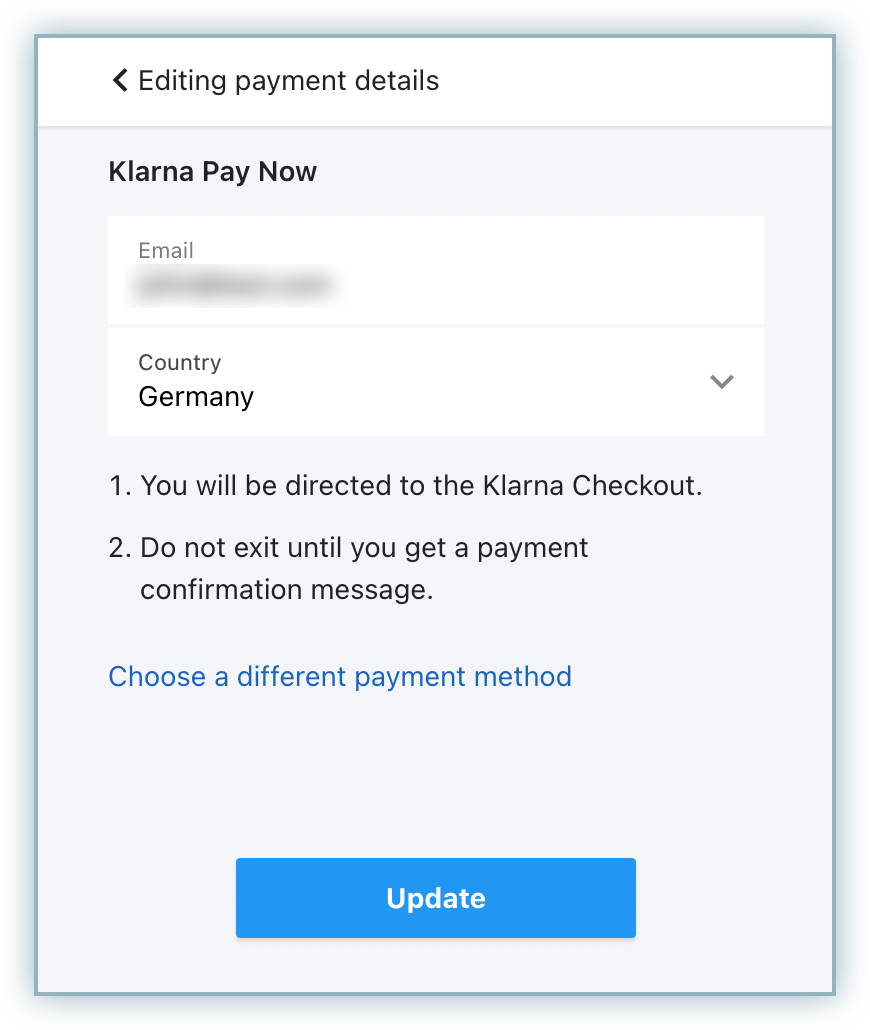This screenshot has height=1030, width=870.
Task: Click the "Email" field label
Action: point(166,250)
